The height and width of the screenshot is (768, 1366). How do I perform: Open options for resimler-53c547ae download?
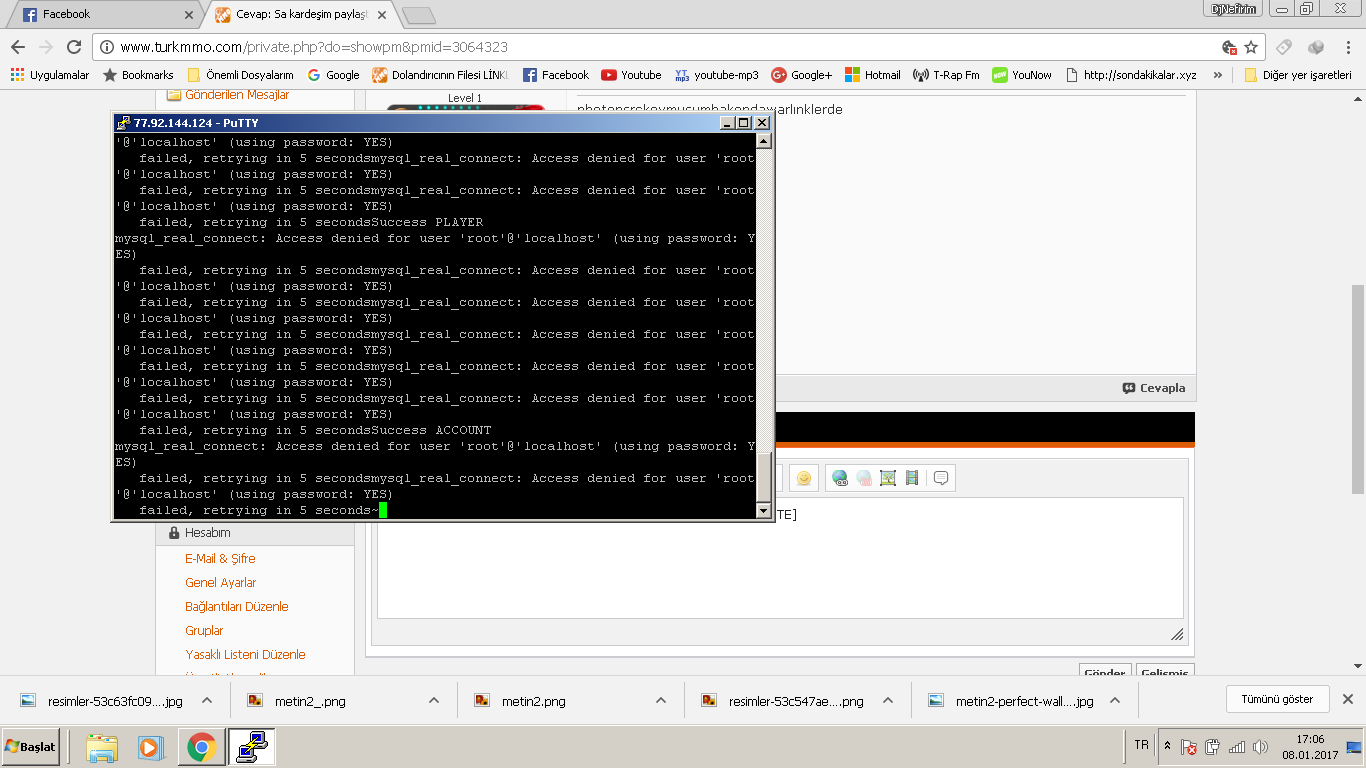click(888, 700)
